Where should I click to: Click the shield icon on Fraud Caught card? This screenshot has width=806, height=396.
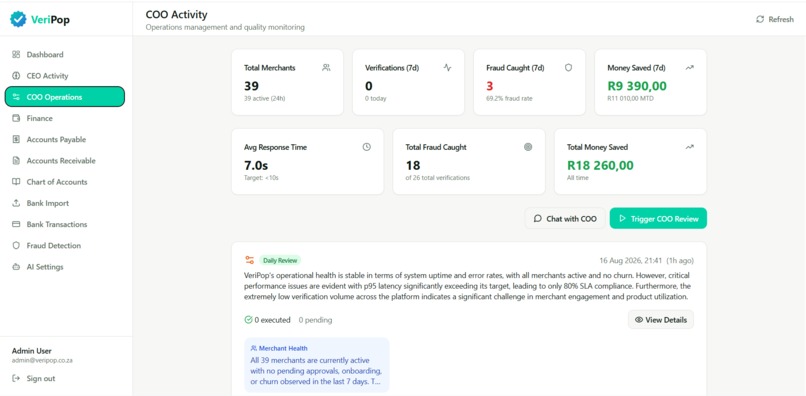pyautogui.click(x=569, y=67)
